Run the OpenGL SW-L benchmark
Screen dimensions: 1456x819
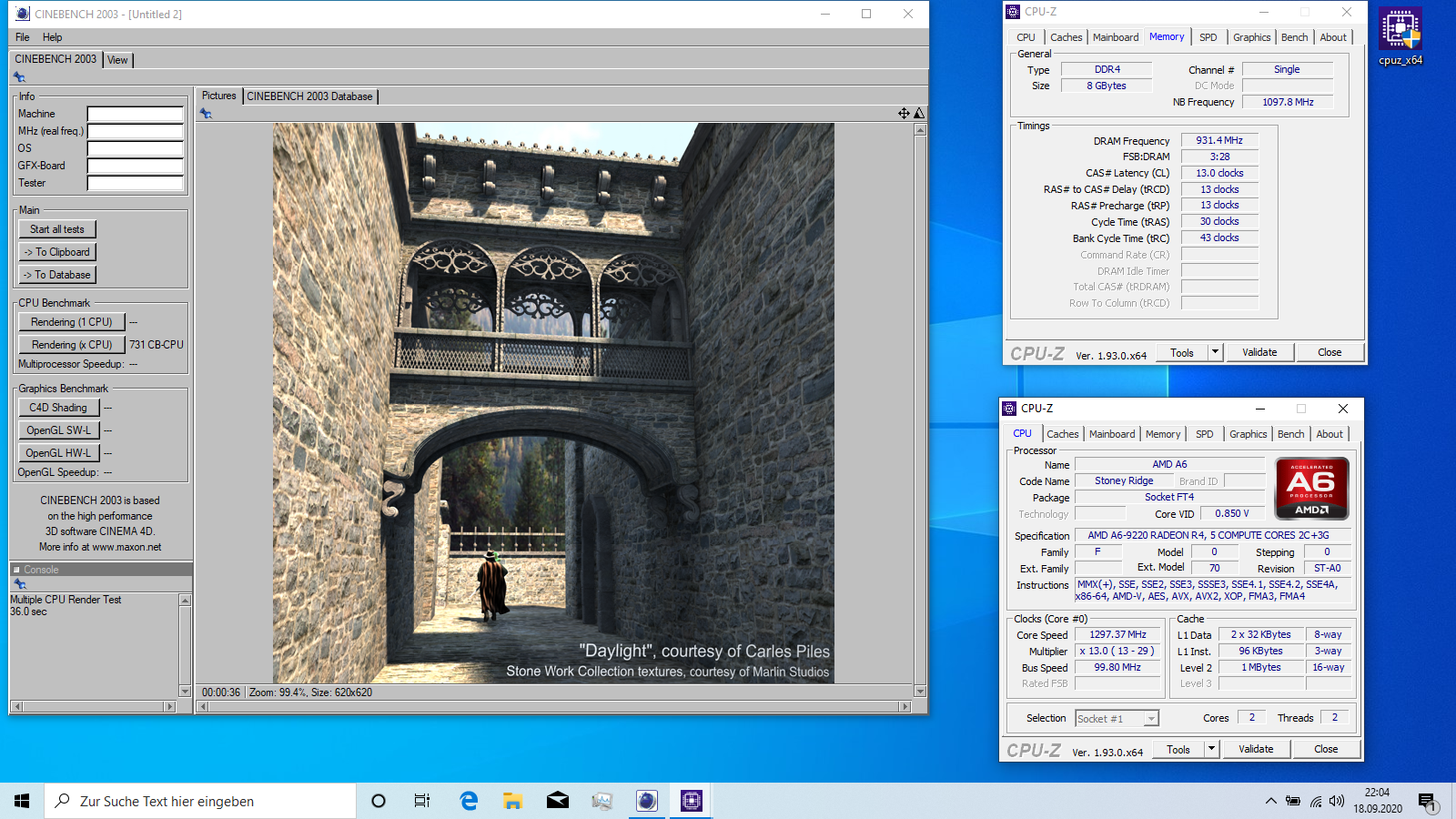(58, 430)
